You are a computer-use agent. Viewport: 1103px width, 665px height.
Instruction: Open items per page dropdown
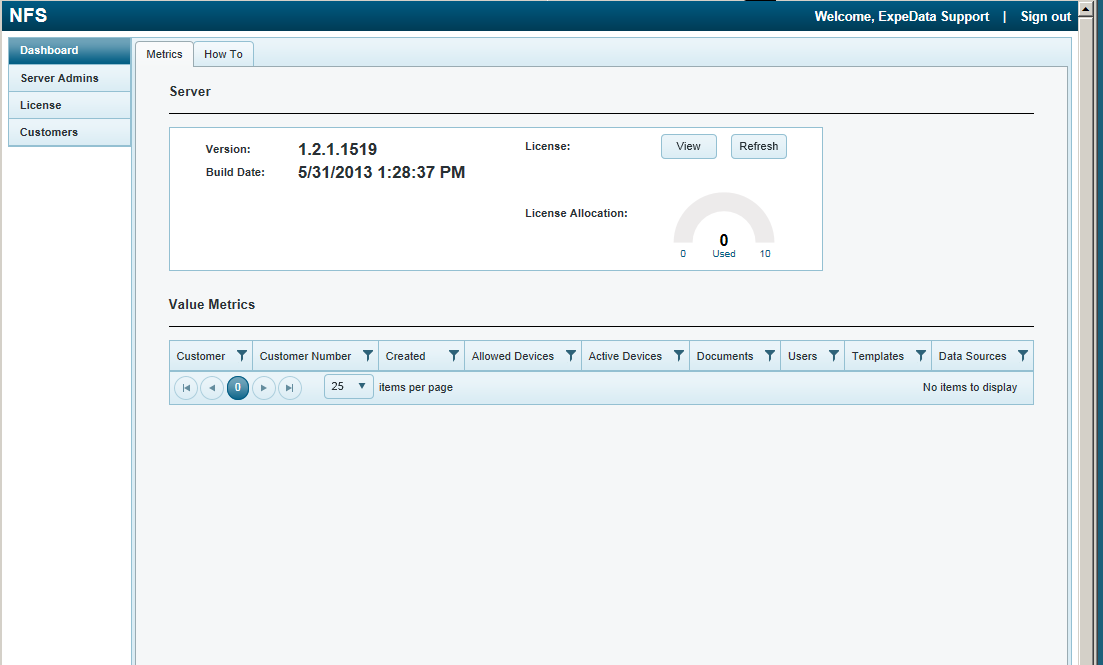pyautogui.click(x=349, y=386)
